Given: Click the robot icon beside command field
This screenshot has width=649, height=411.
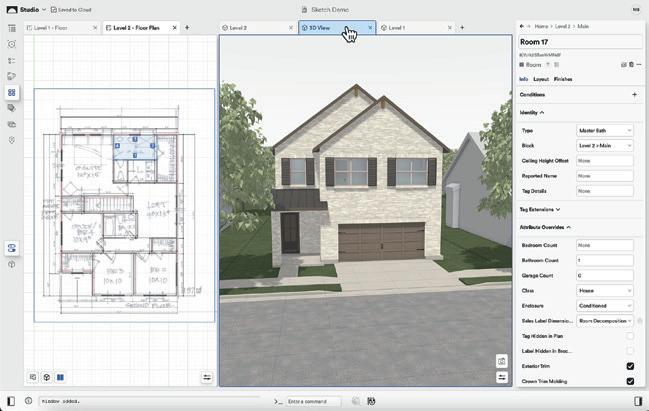Looking at the screenshot, I should (371, 401).
